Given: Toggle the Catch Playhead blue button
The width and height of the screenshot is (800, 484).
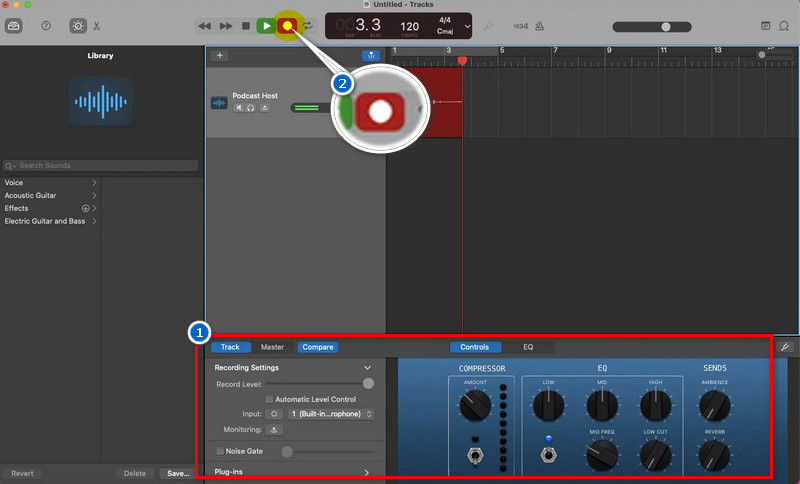Looking at the screenshot, I should click(x=371, y=56).
